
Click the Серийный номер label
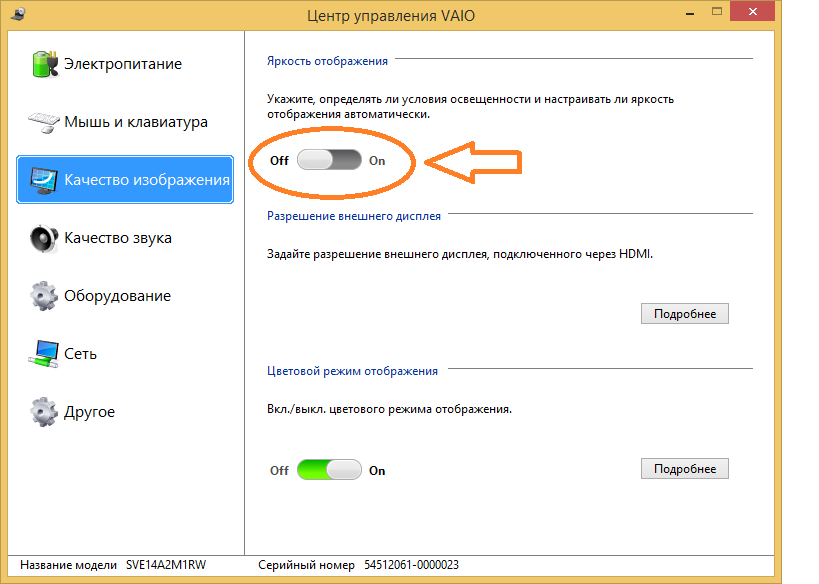point(306,565)
